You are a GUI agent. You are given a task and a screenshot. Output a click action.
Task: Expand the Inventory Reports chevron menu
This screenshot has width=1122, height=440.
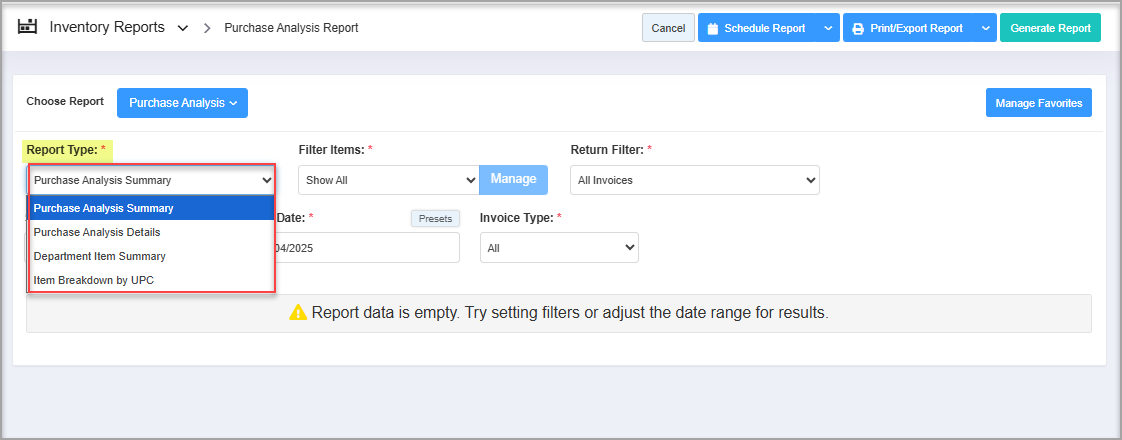pos(182,28)
